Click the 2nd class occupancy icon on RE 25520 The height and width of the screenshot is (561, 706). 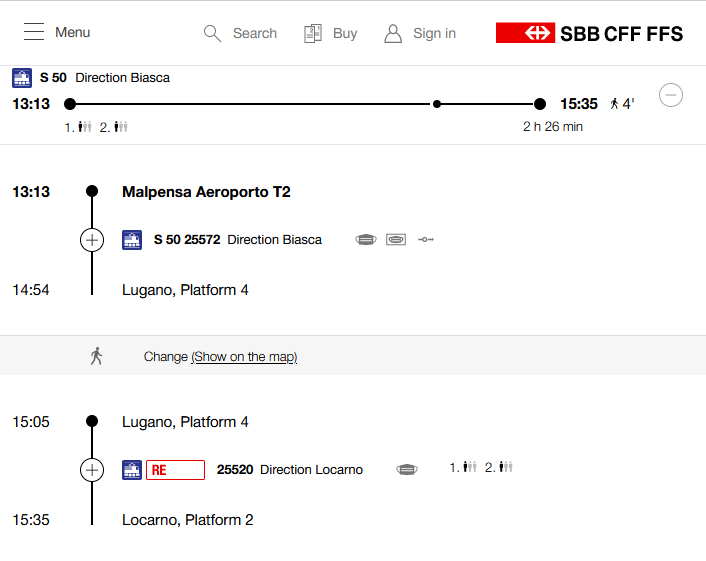(506, 467)
